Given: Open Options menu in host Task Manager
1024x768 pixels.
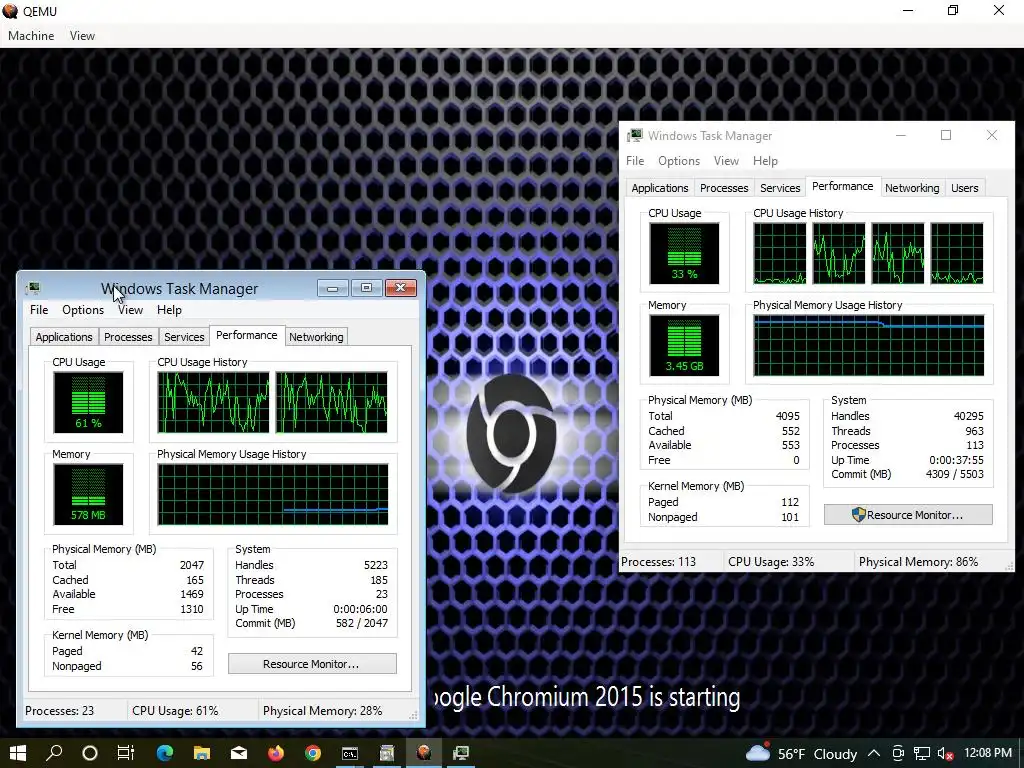Looking at the screenshot, I should (x=679, y=161).
